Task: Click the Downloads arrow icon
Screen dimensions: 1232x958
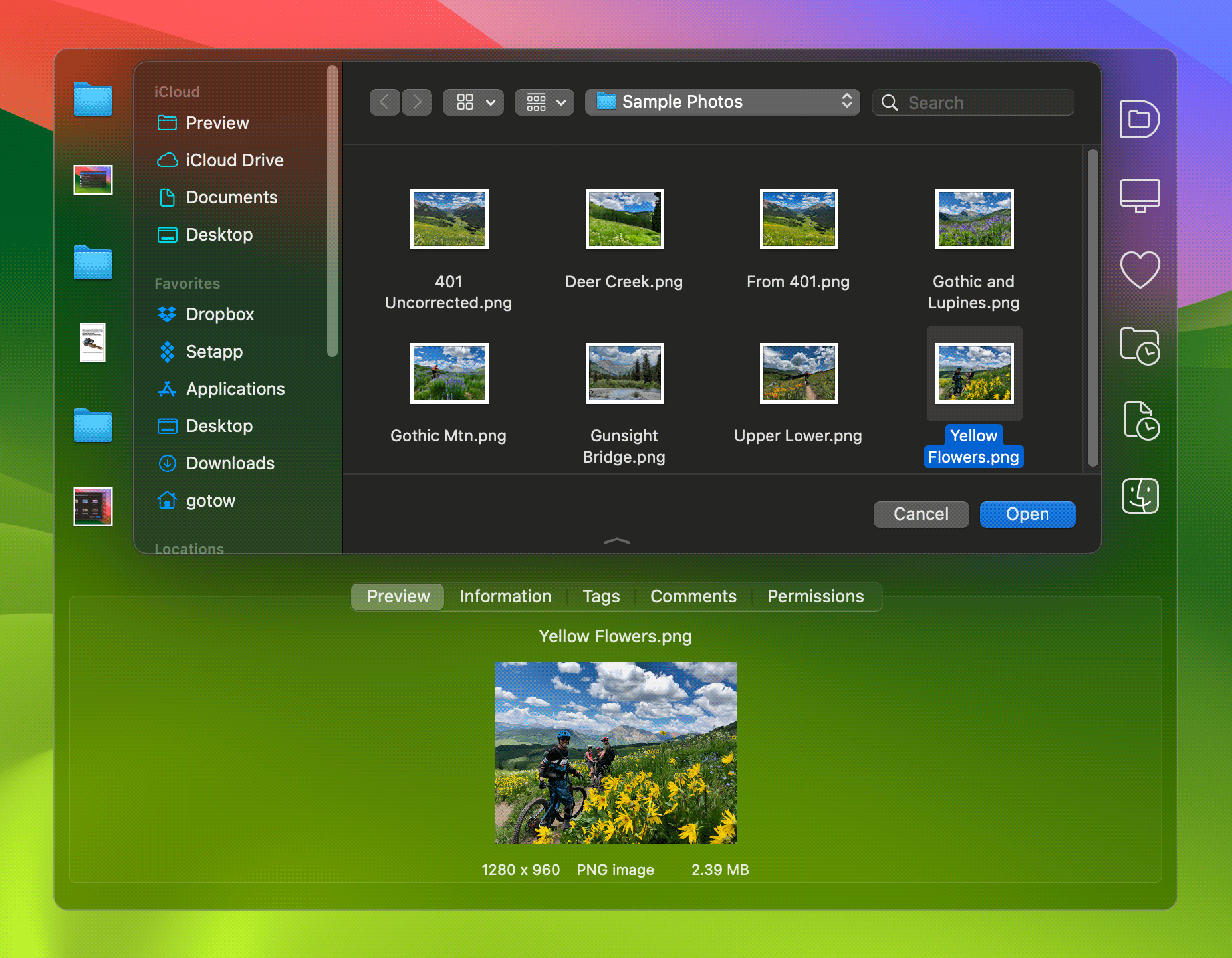Action: point(168,463)
